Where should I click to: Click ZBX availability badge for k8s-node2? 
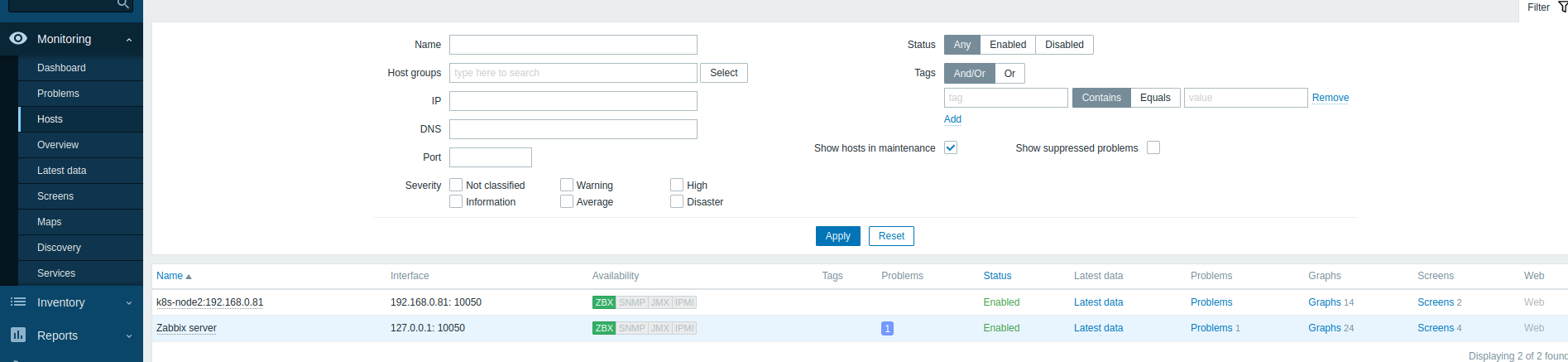(x=604, y=302)
